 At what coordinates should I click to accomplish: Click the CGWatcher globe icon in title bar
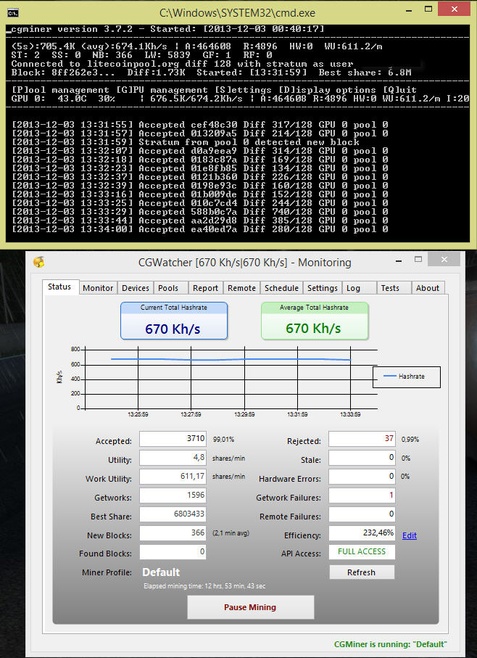point(39,262)
